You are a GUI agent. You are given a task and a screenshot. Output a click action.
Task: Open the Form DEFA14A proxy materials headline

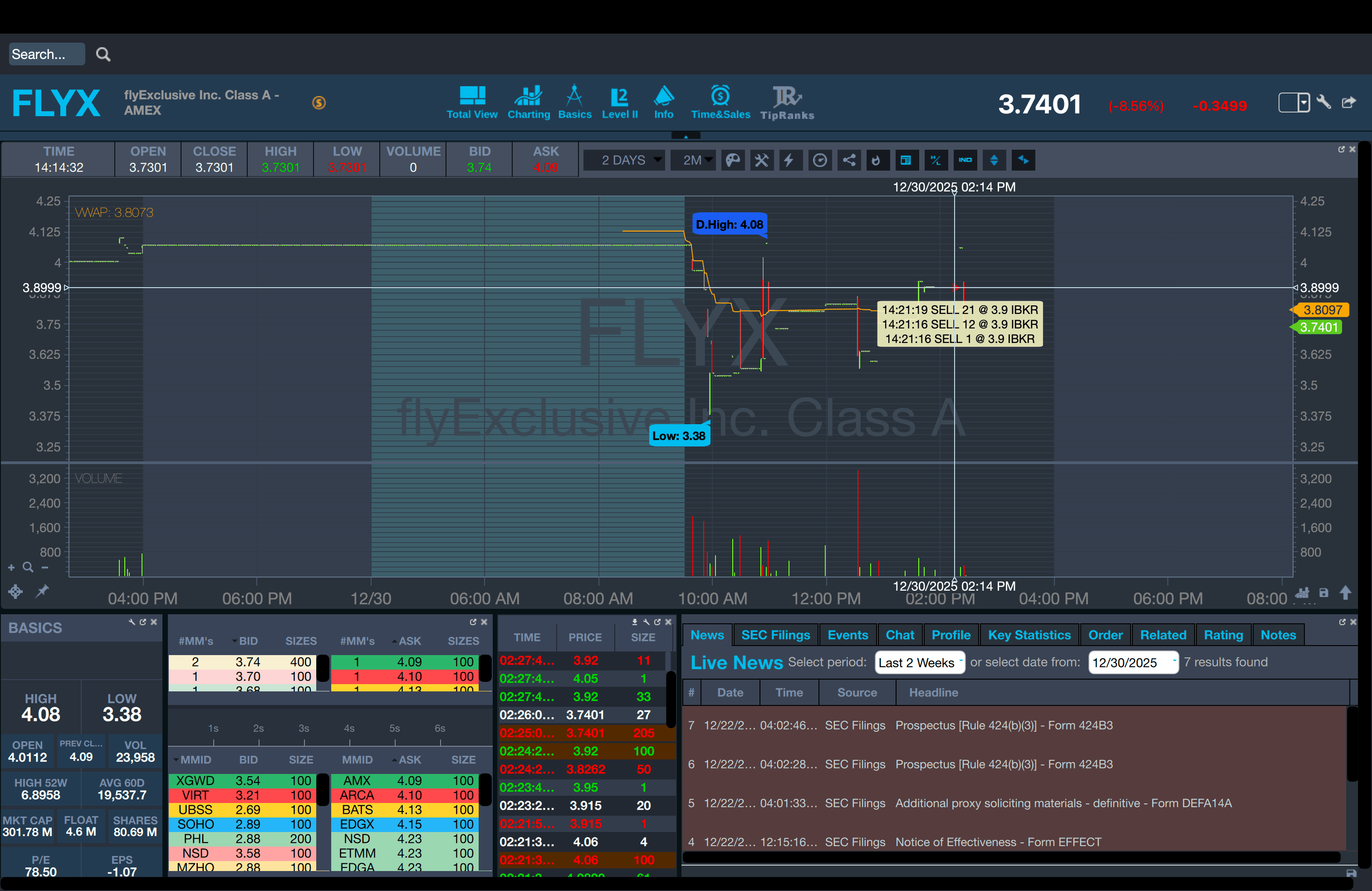pyautogui.click(x=1063, y=803)
